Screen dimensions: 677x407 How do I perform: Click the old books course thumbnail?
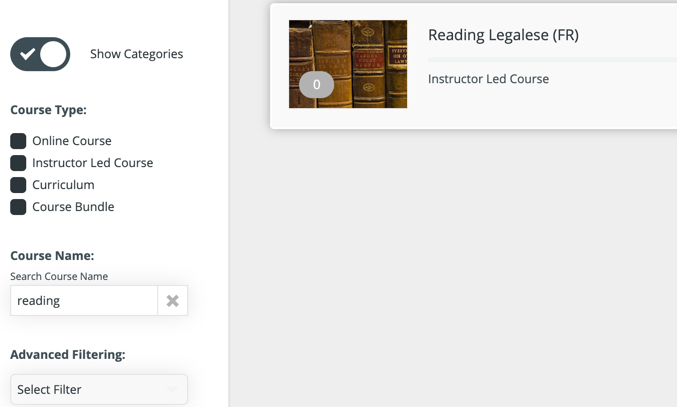pos(348,64)
